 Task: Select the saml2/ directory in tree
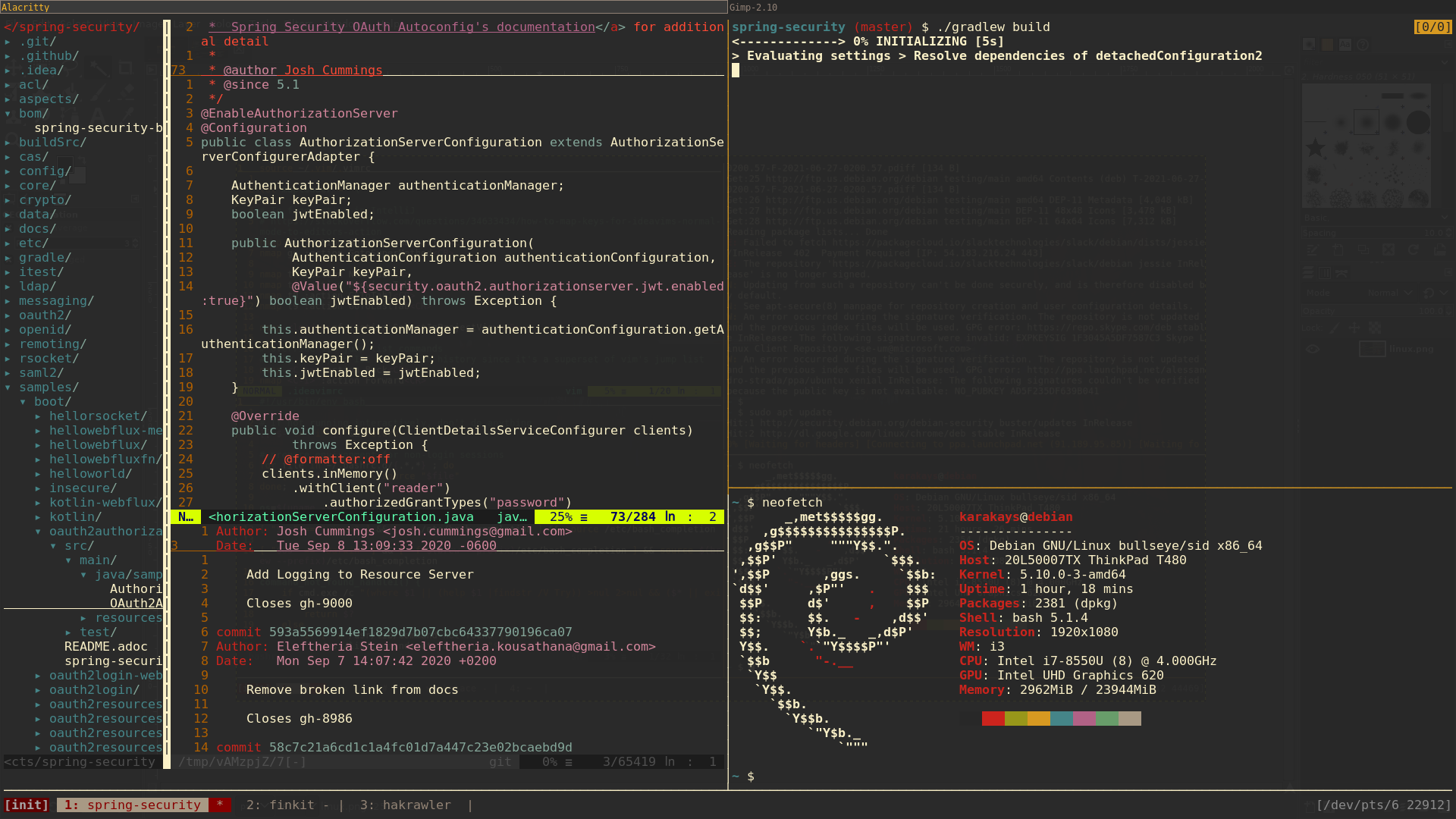[42, 373]
